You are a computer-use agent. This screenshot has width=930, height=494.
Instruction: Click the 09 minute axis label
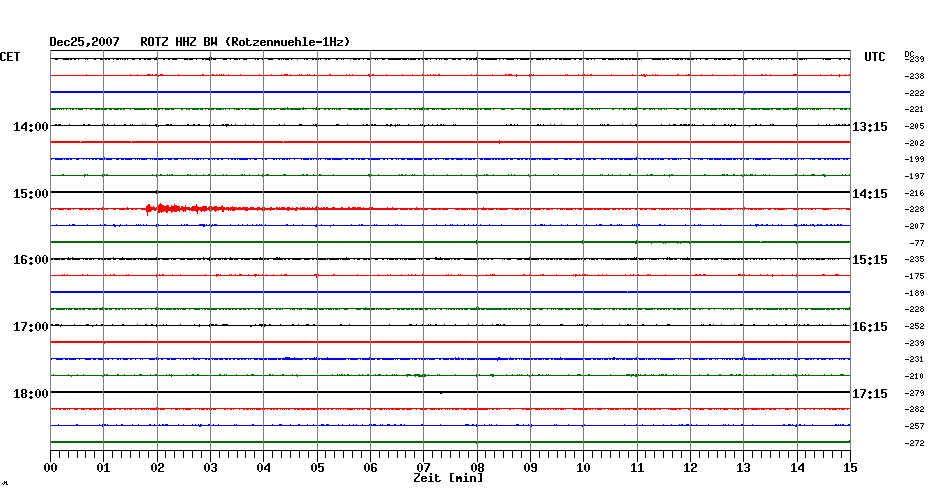[531, 468]
